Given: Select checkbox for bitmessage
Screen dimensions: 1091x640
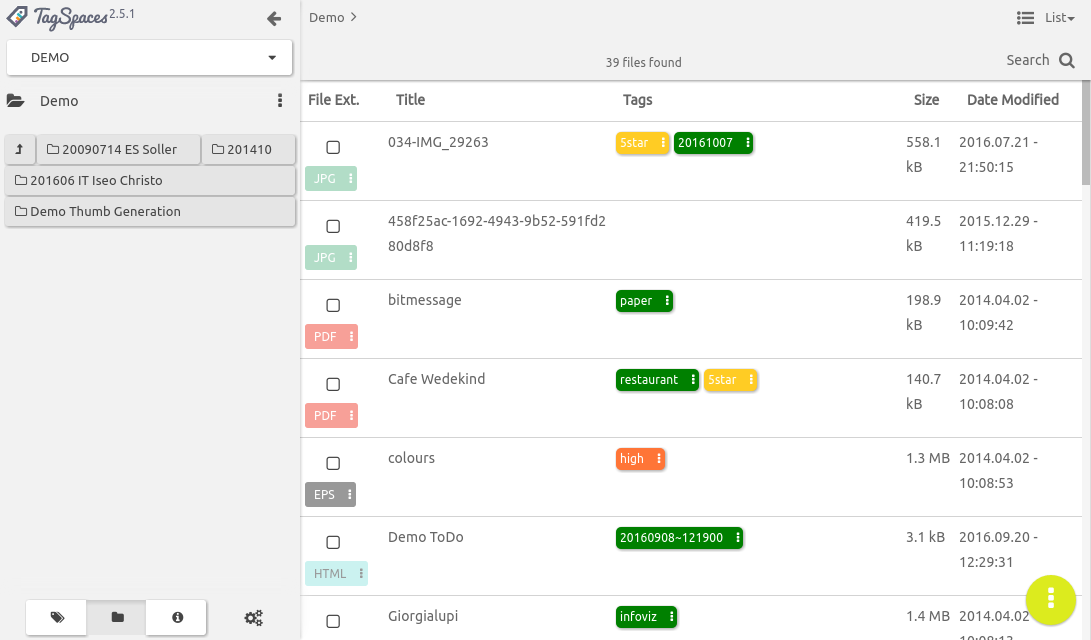Looking at the screenshot, I should (x=333, y=305).
